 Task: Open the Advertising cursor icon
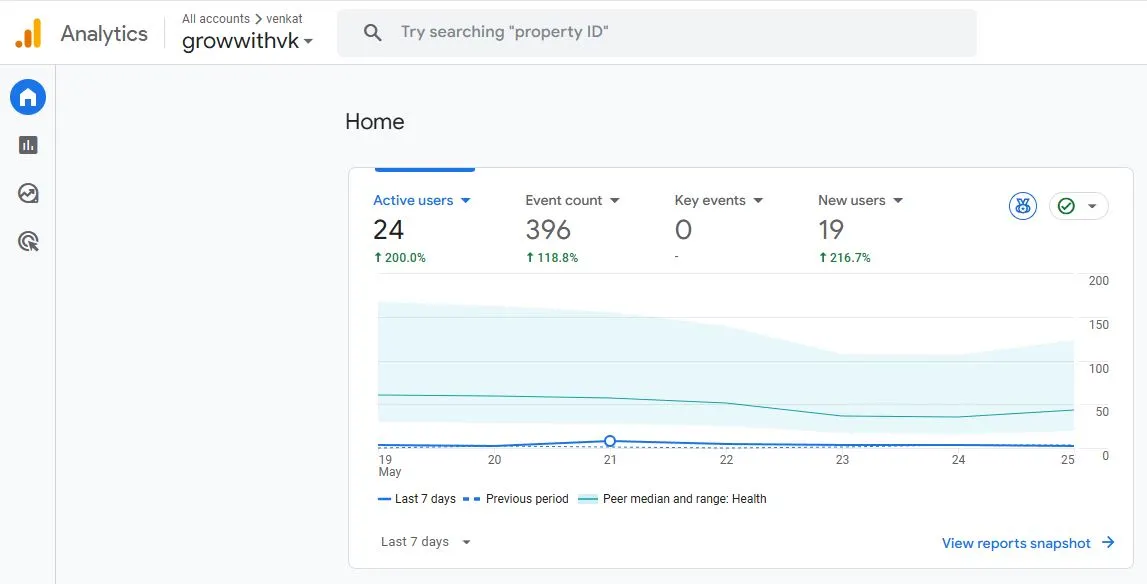click(28, 242)
